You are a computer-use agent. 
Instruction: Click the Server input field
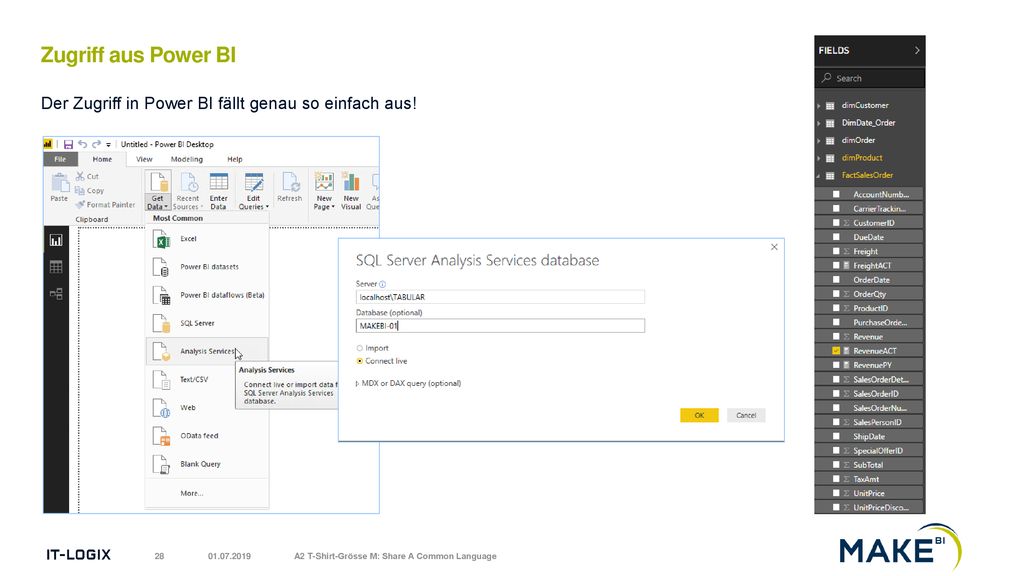pos(500,297)
